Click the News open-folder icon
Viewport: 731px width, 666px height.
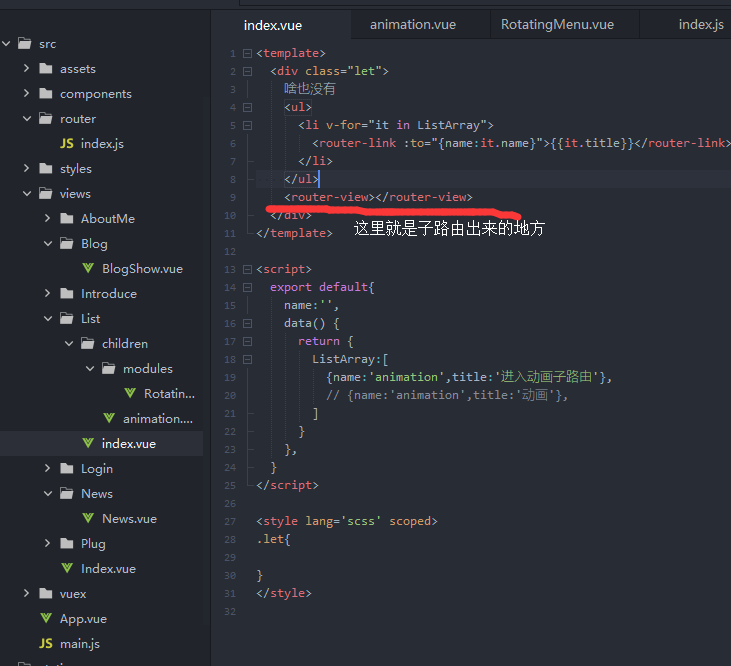tap(67, 493)
